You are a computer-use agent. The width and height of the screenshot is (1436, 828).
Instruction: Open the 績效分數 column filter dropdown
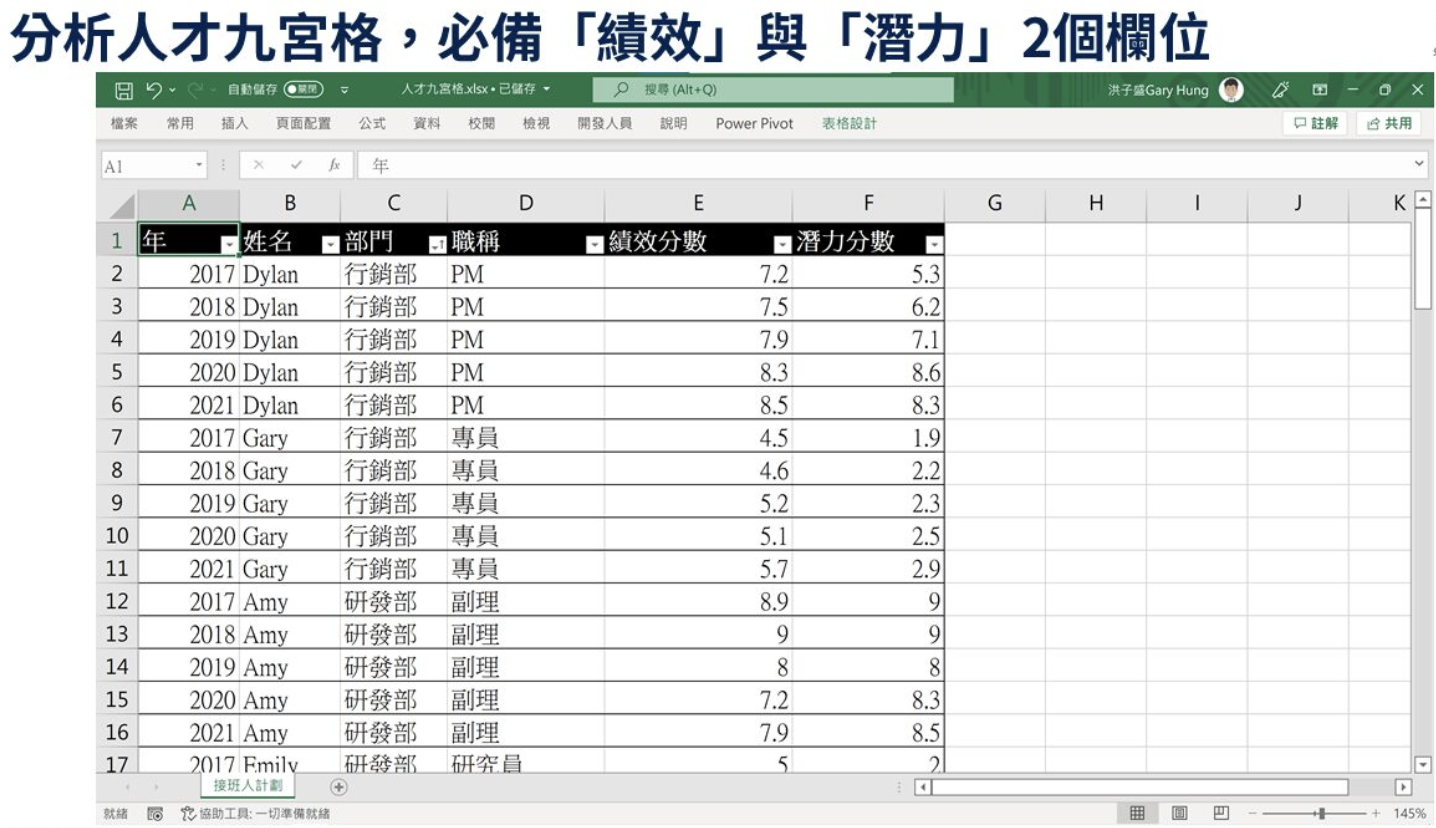coord(783,245)
